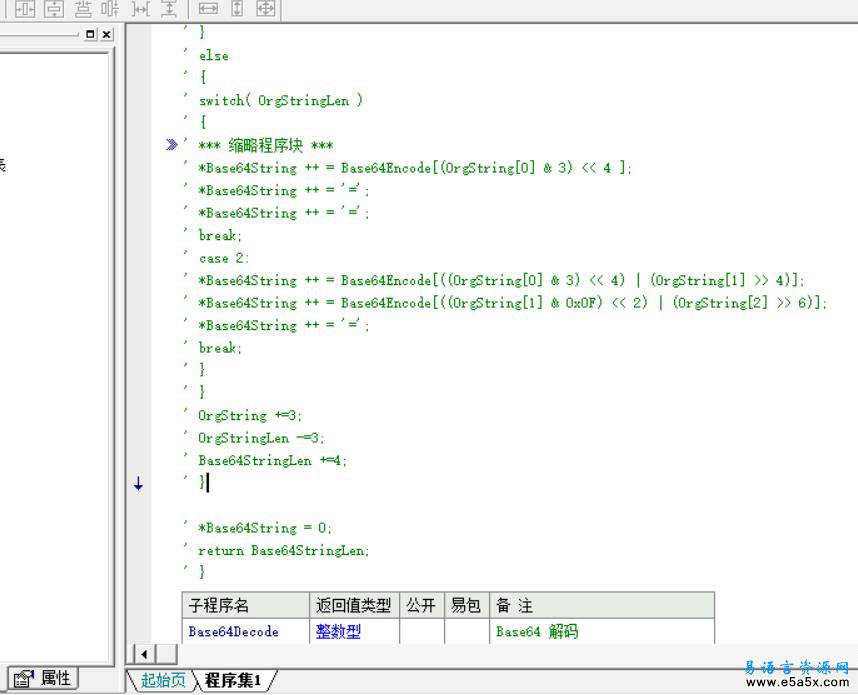Click the align bottom edges toolbar icon
This screenshot has width=858, height=695.
[83, 9]
